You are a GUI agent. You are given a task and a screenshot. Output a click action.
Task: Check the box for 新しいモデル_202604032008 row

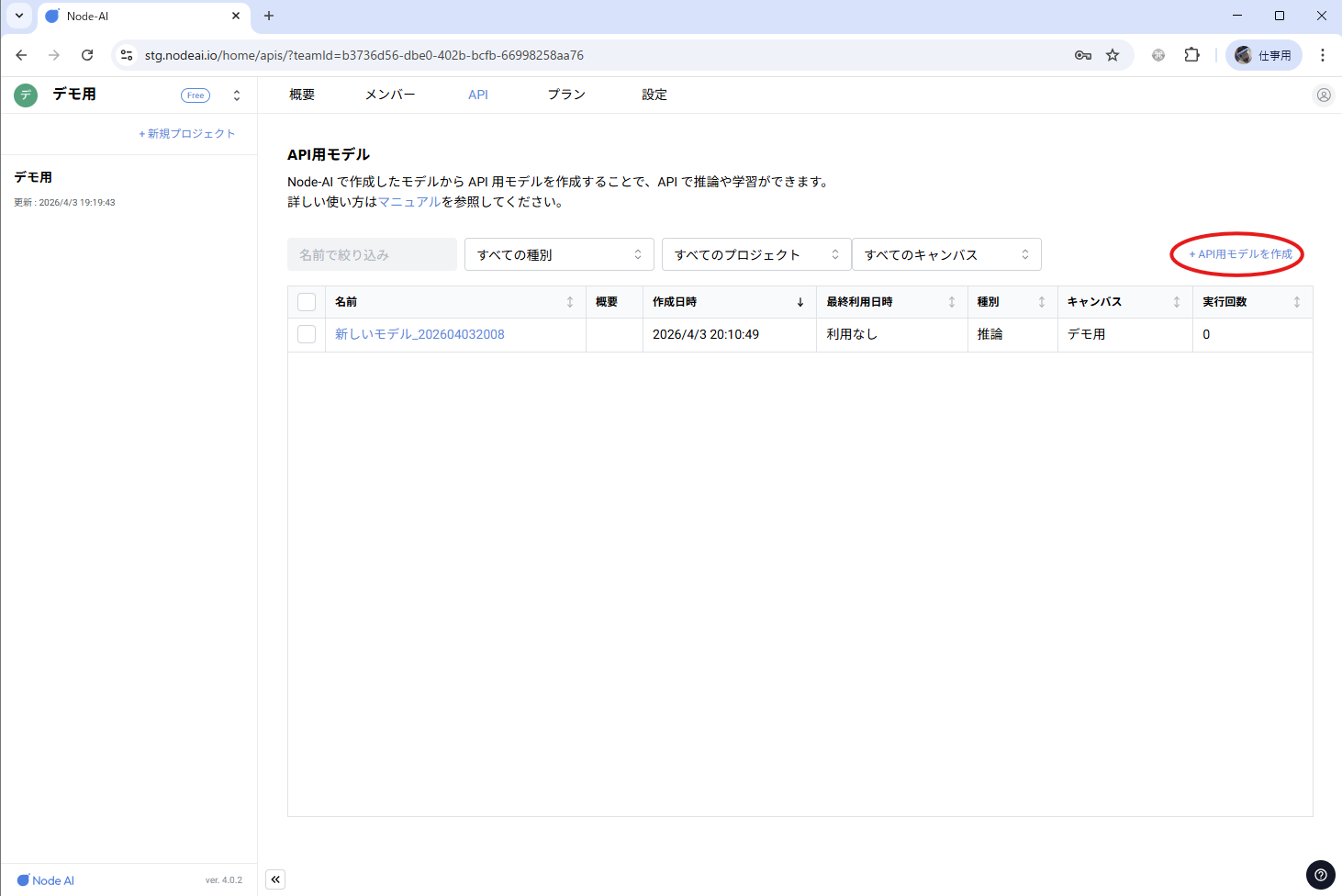[307, 334]
